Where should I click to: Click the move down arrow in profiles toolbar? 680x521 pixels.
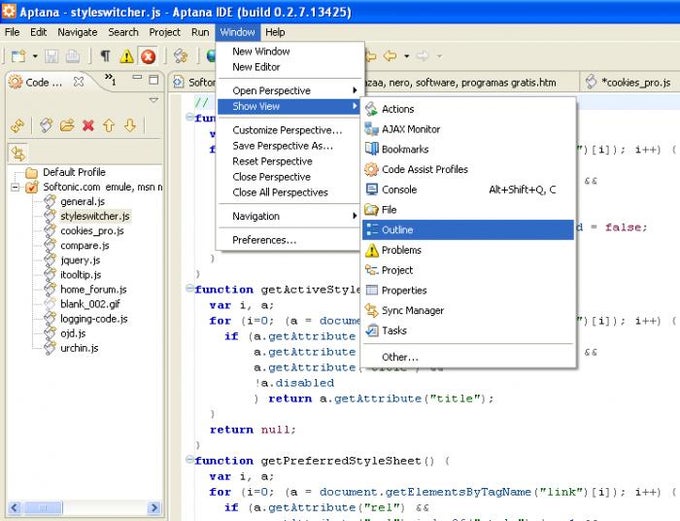(130, 125)
